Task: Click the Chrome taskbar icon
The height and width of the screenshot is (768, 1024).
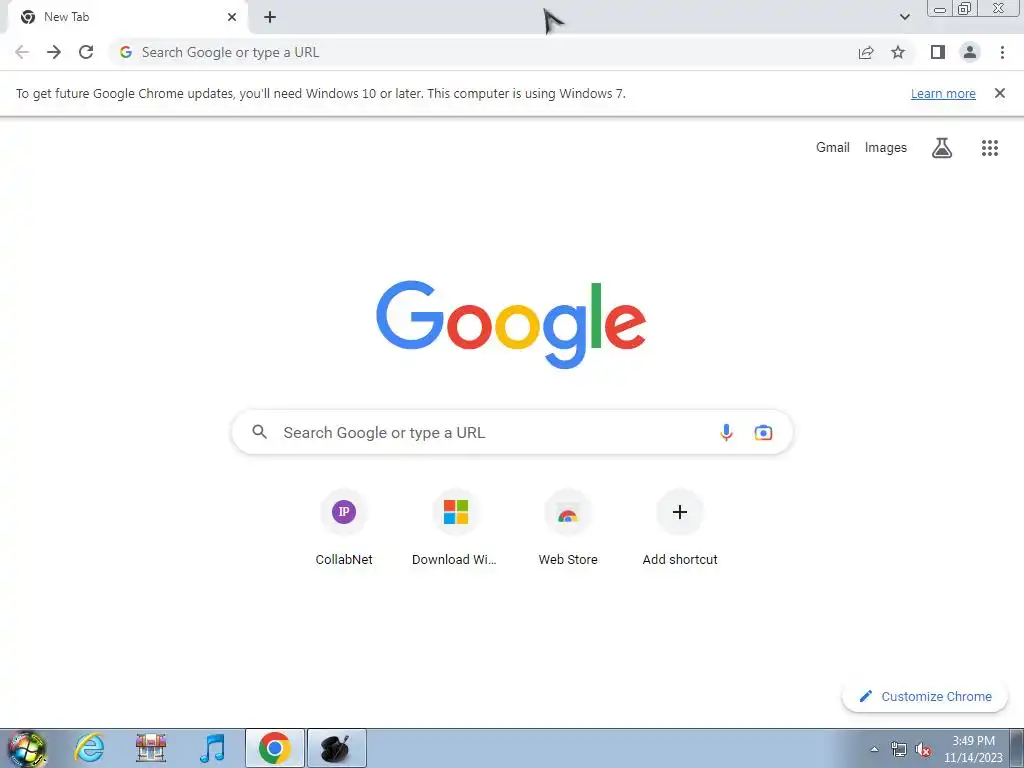Action: (275, 748)
